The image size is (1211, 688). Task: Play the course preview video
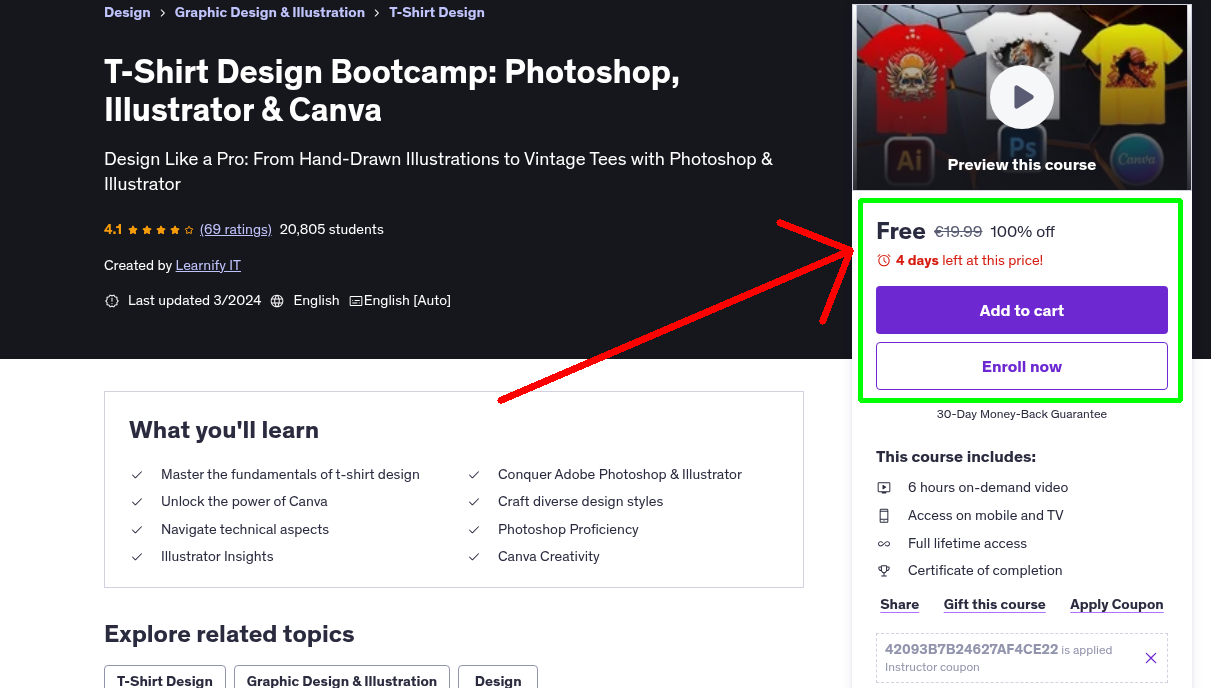(x=1021, y=97)
